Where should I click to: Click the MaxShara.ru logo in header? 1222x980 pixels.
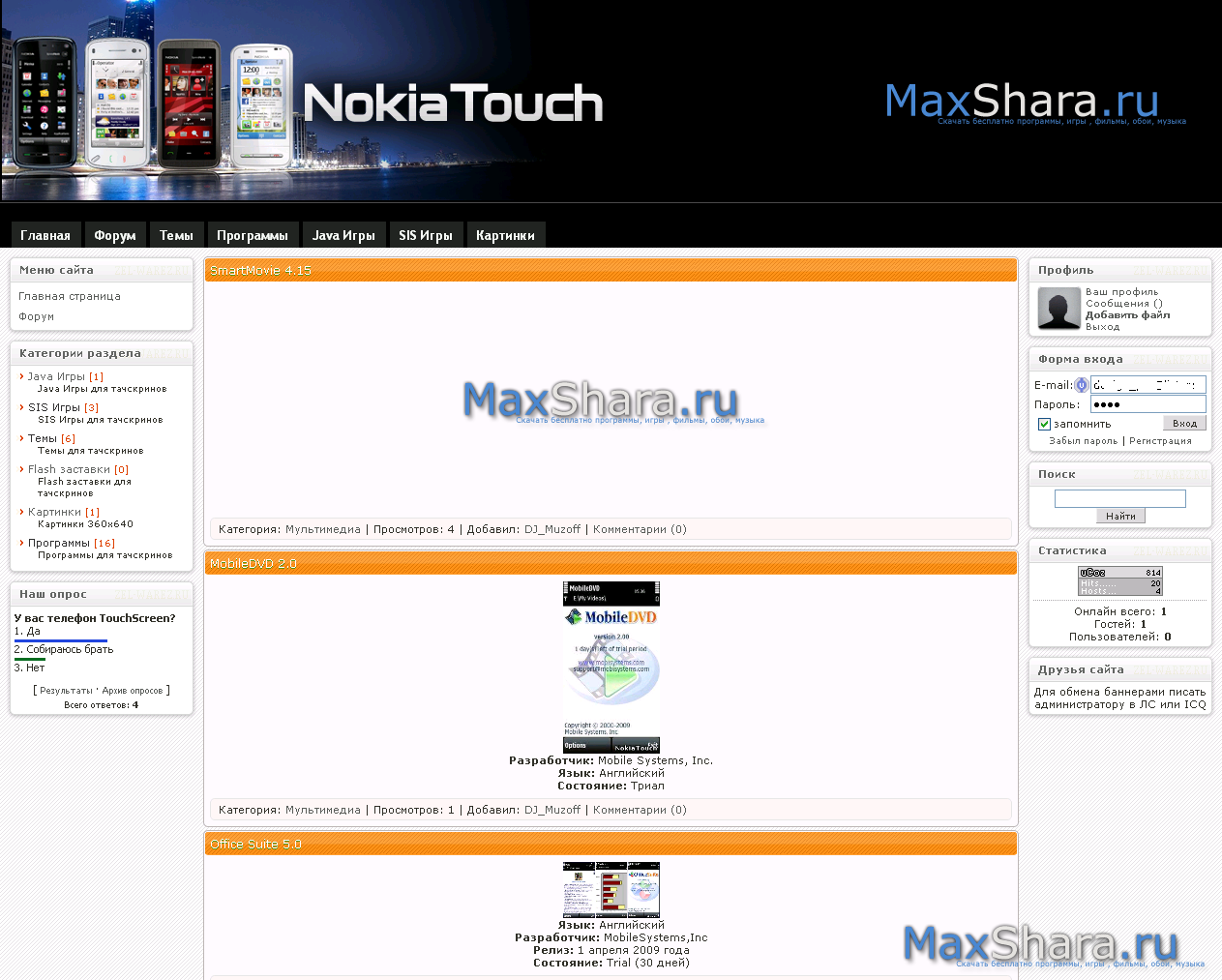[1022, 102]
